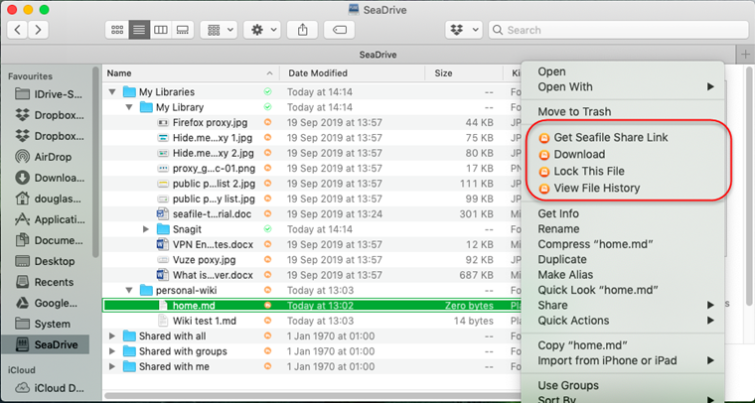This screenshot has width=755, height=403.
Task: Select VPN En...tes.docx file
Action: tap(213, 245)
